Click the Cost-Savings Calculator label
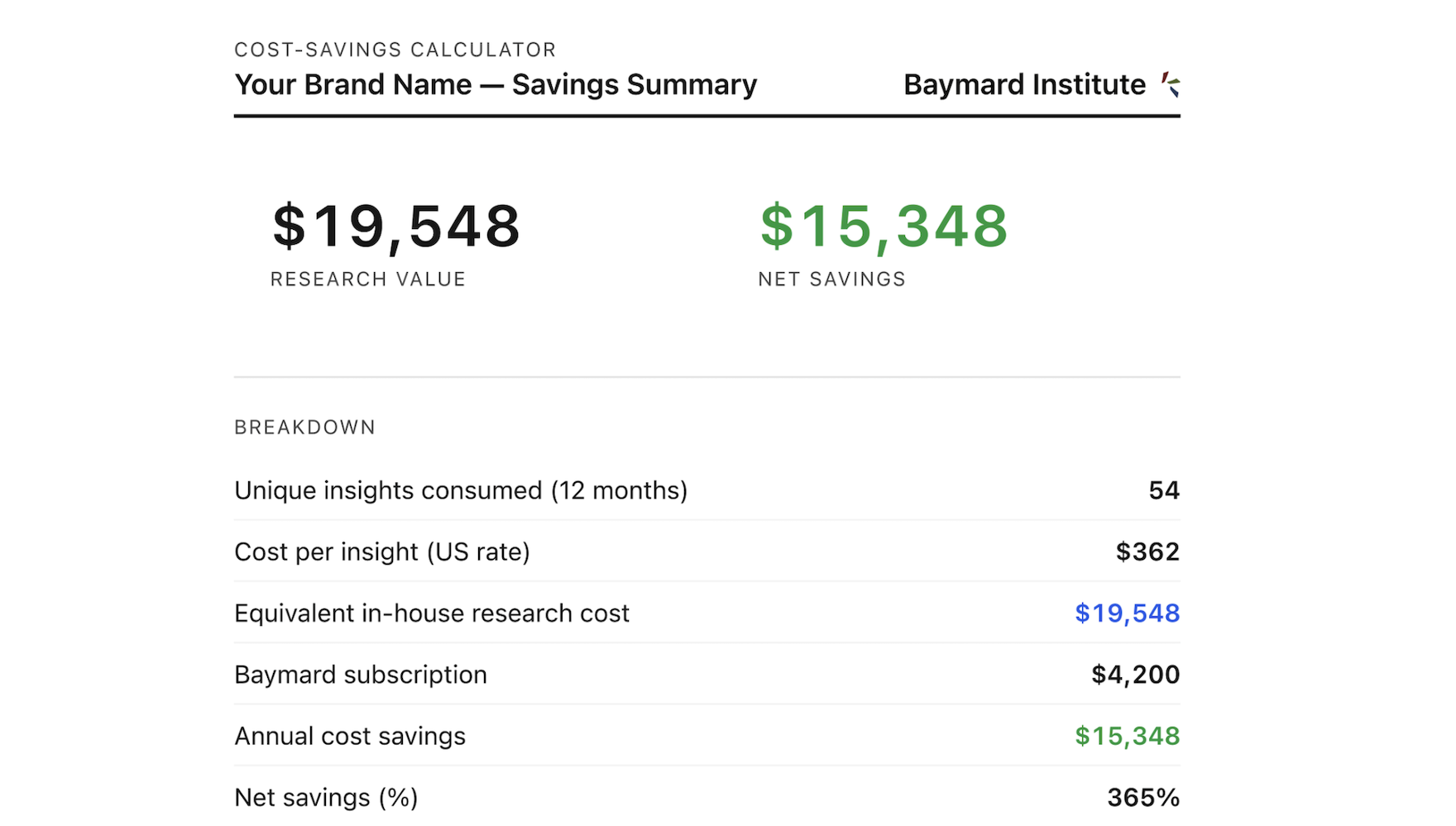The image size is (1456, 826). coord(395,50)
